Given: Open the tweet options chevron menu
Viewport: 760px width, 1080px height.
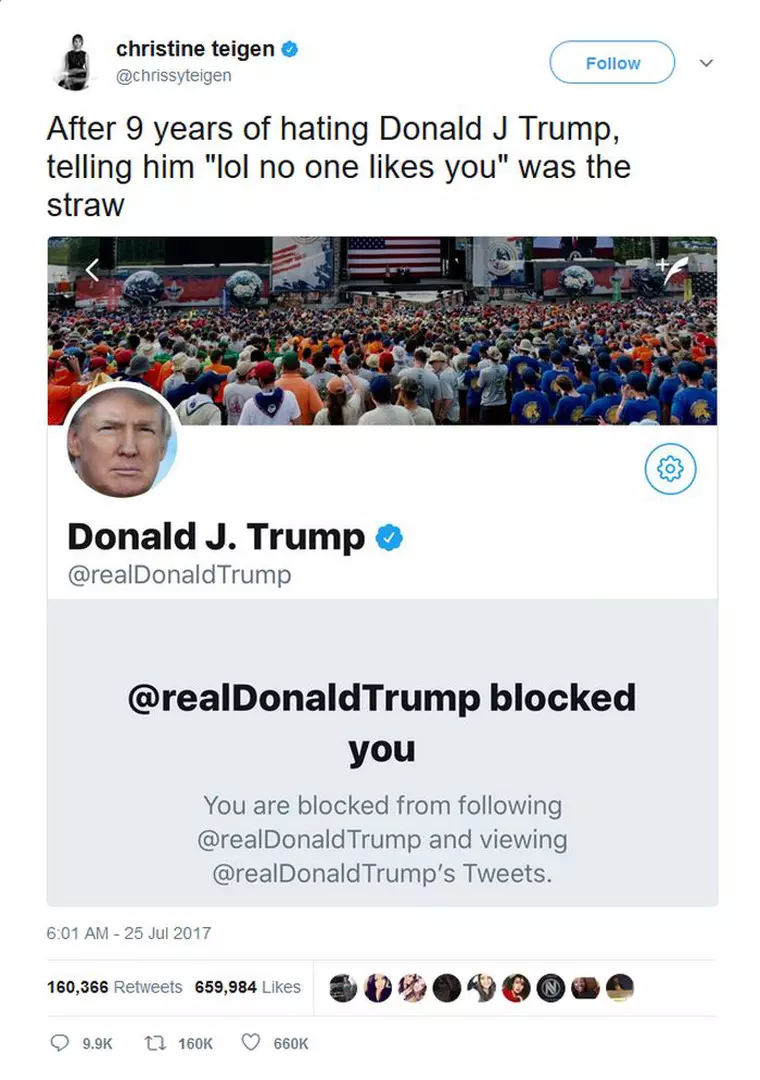Looking at the screenshot, I should click(706, 63).
